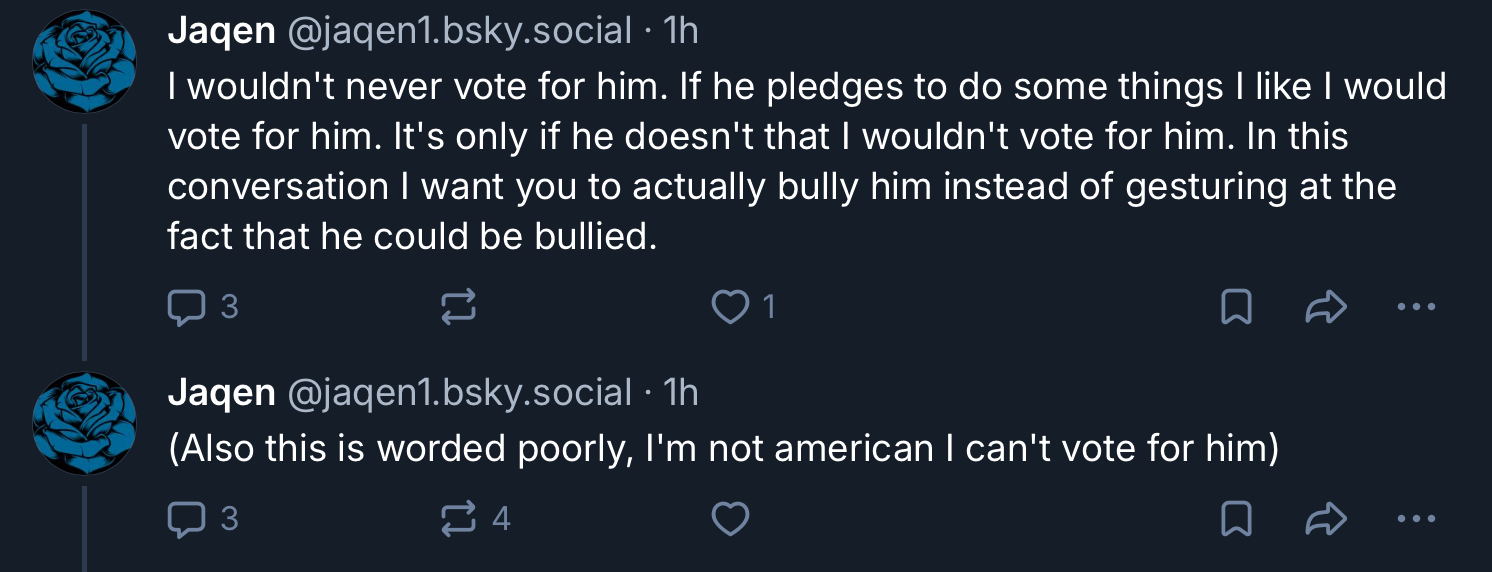
Task: Open the first post's 1h timestamp
Action: 680,32
